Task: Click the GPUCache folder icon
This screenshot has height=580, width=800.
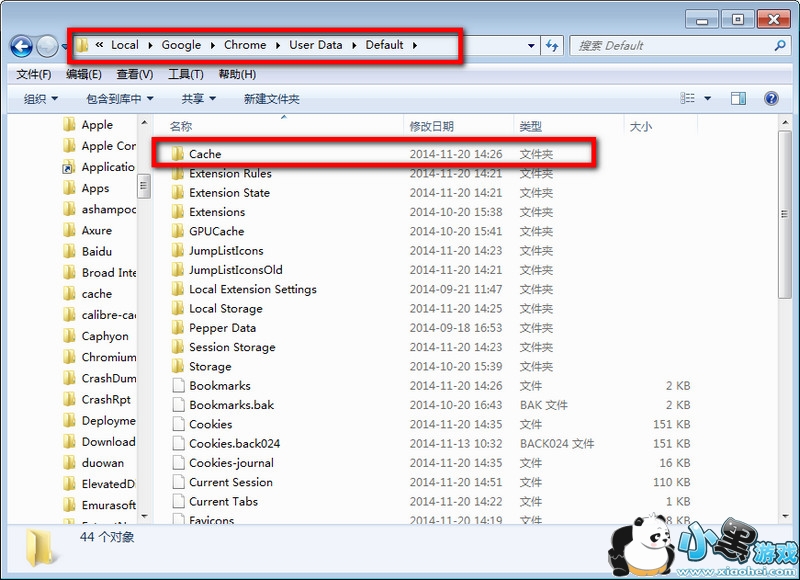Action: pos(177,231)
